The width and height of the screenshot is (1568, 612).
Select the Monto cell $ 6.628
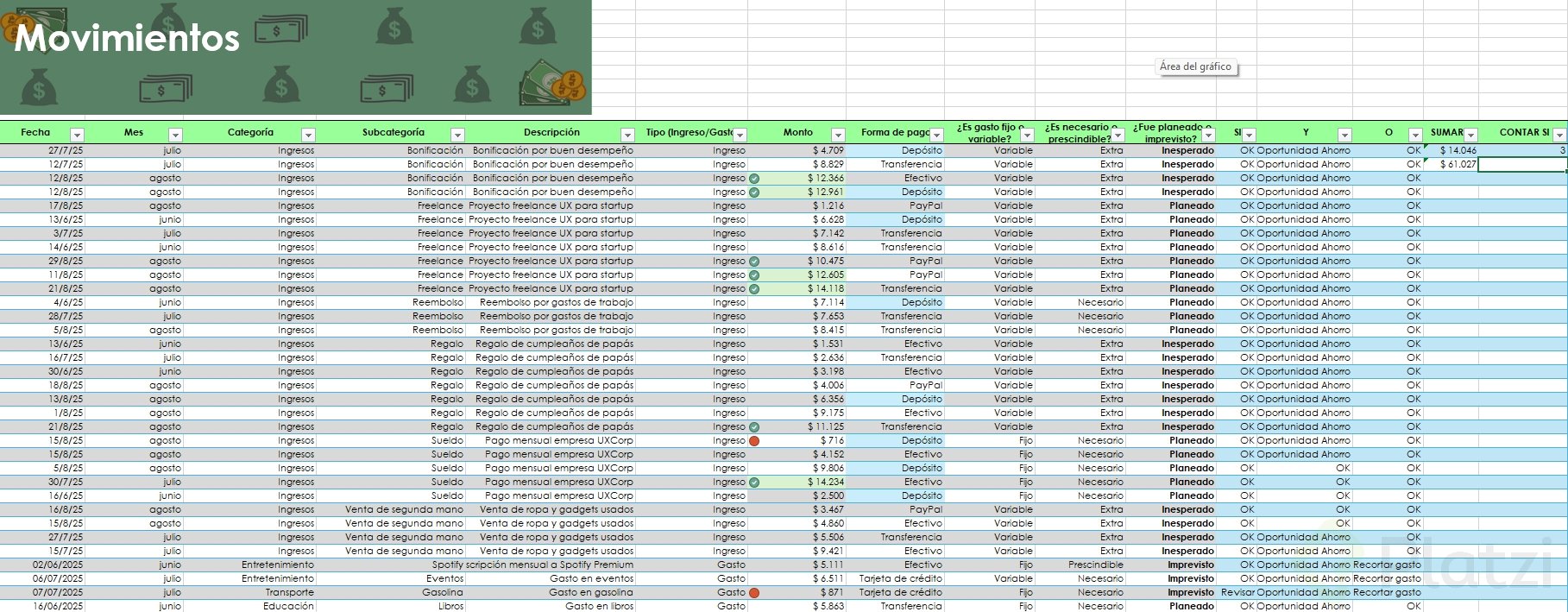[x=797, y=219]
